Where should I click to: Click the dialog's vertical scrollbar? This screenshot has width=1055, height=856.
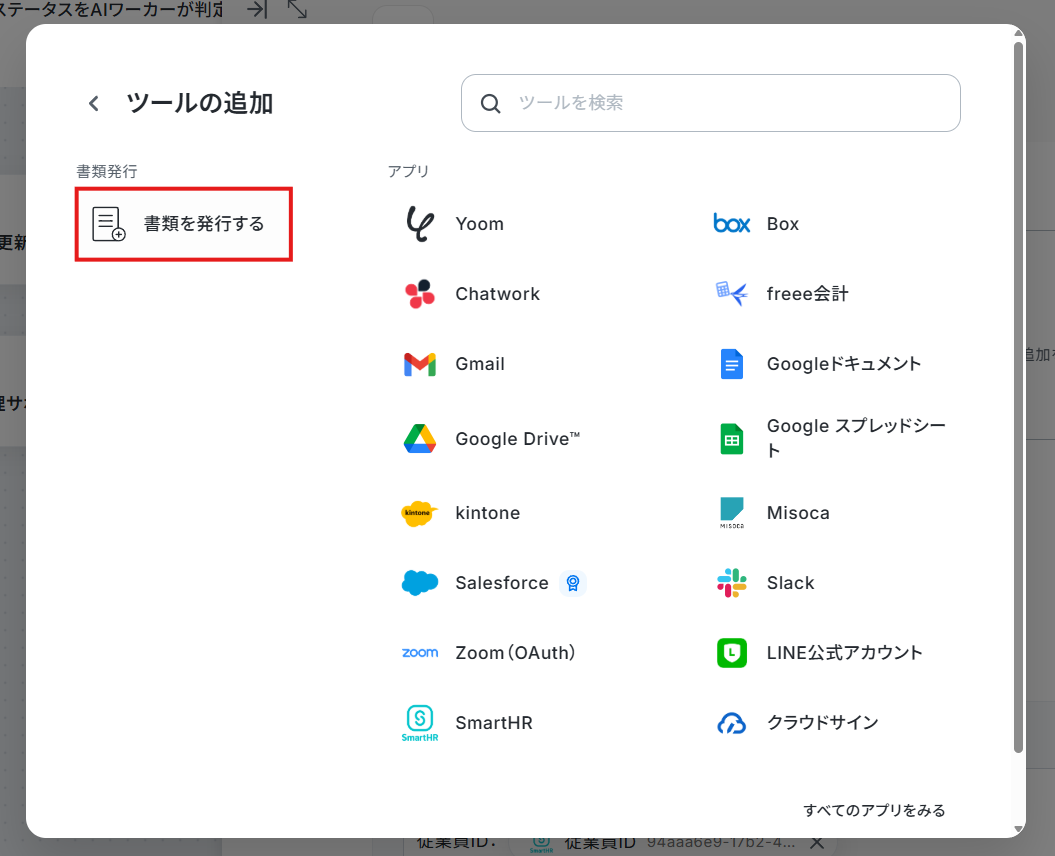pyautogui.click(x=1019, y=397)
